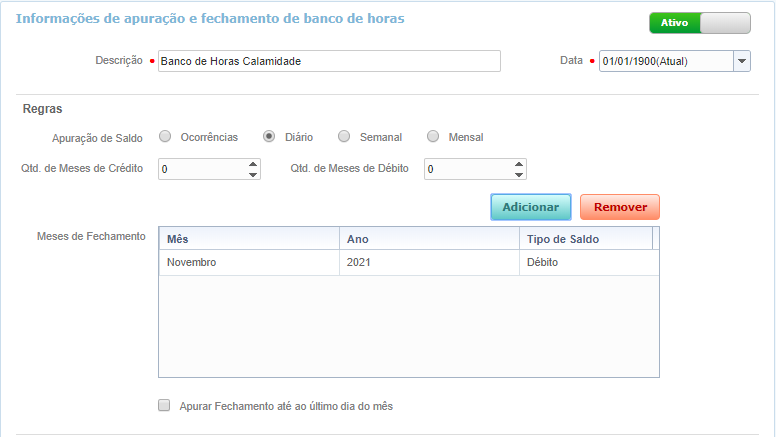The width and height of the screenshot is (776, 437).
Task: Click the Tipo de Saldo column header
Action: (x=584, y=238)
